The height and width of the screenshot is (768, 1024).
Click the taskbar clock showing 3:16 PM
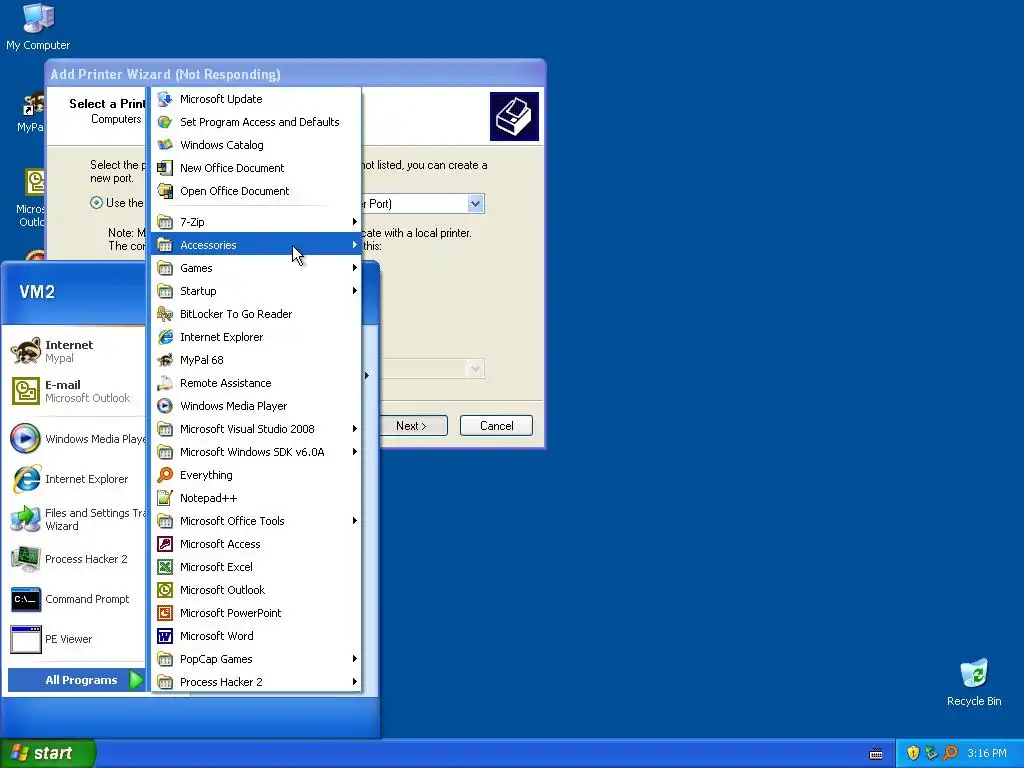pos(987,753)
